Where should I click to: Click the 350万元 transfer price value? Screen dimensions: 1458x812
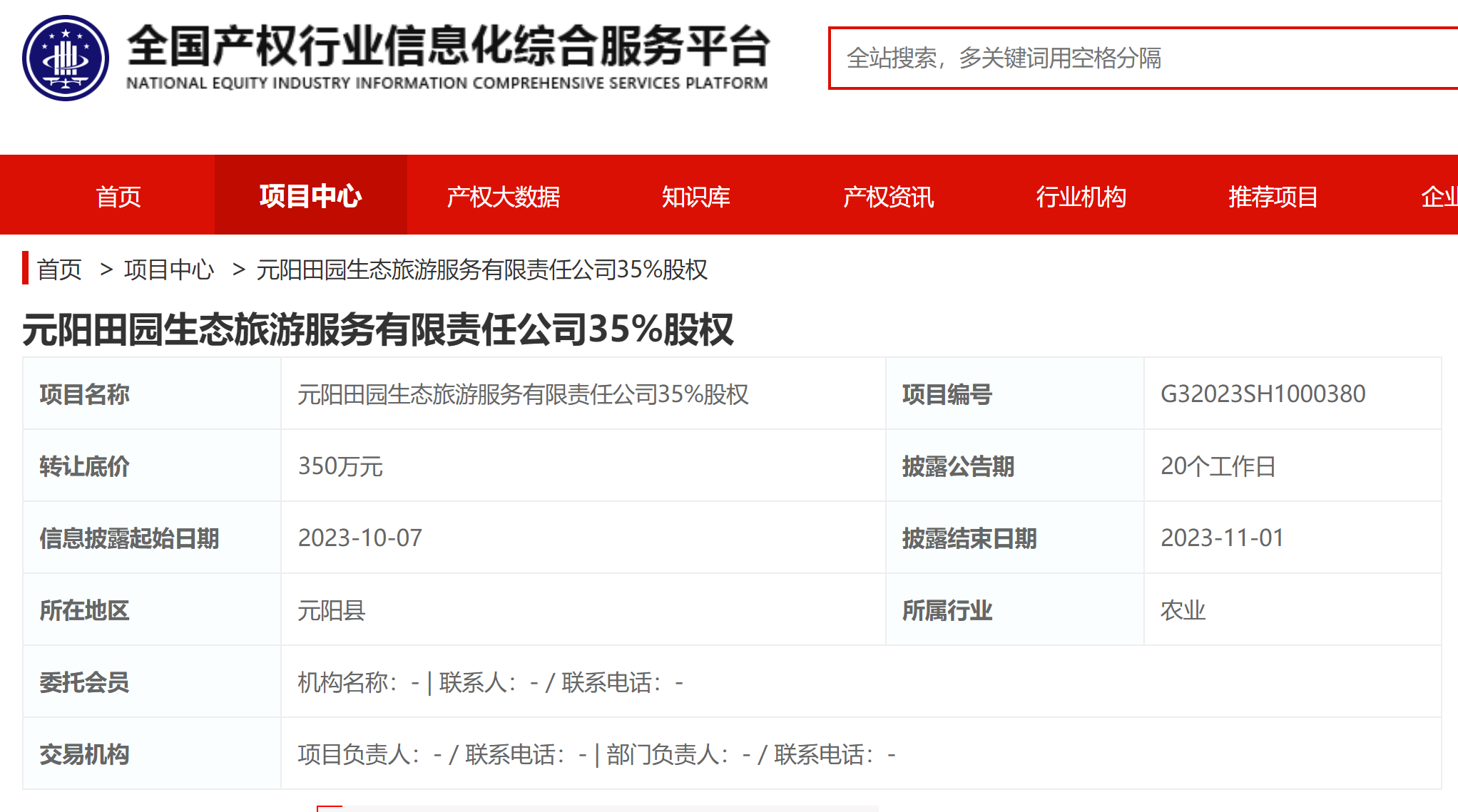tap(340, 466)
